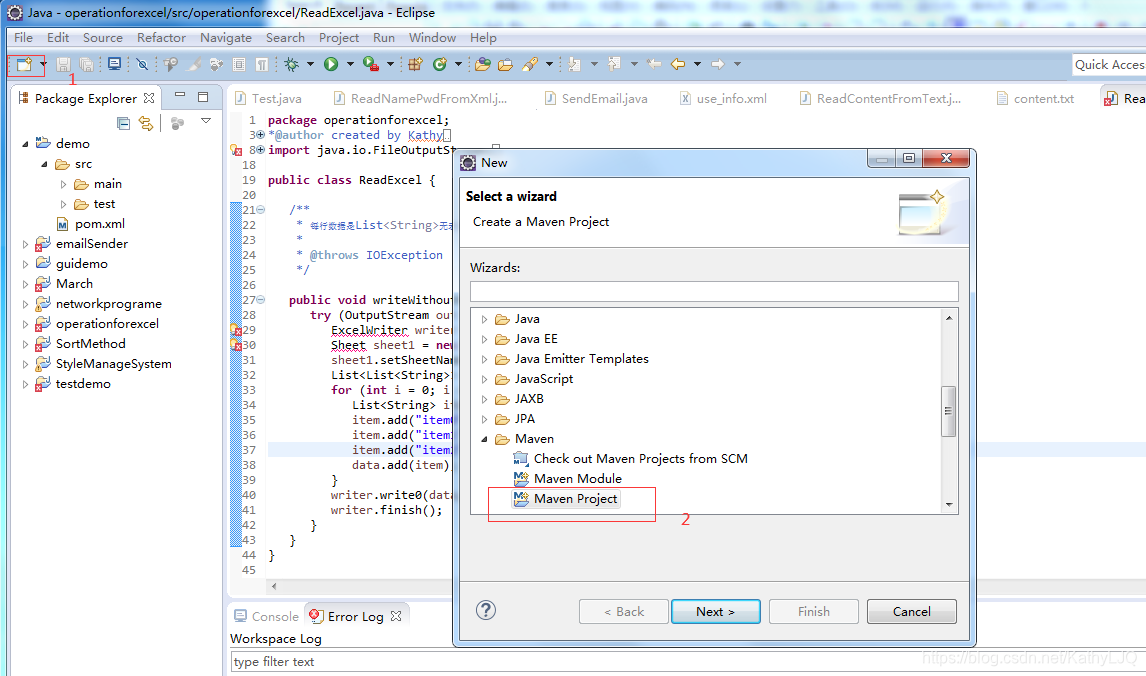Expand the main folder in Package Explorer

click(x=63, y=184)
